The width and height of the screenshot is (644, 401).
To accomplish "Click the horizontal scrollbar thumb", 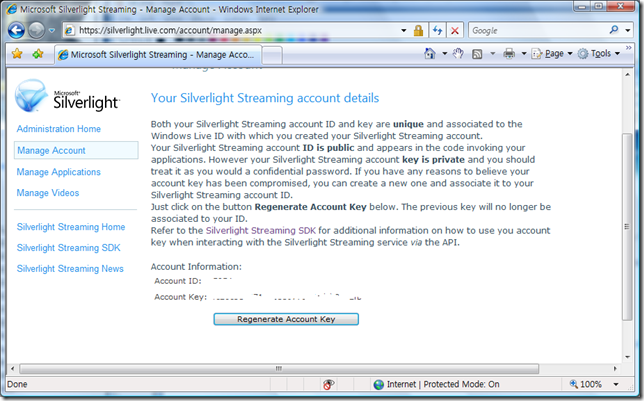I will point(279,369).
